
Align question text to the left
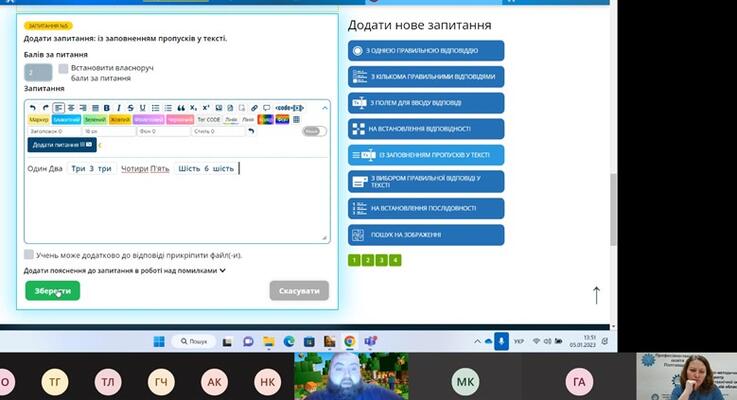(x=58, y=108)
